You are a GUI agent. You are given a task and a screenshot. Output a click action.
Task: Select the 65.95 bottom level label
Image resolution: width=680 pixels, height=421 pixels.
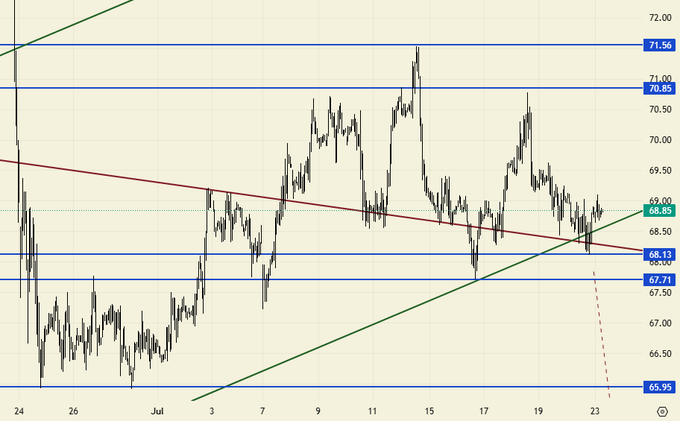[659, 387]
